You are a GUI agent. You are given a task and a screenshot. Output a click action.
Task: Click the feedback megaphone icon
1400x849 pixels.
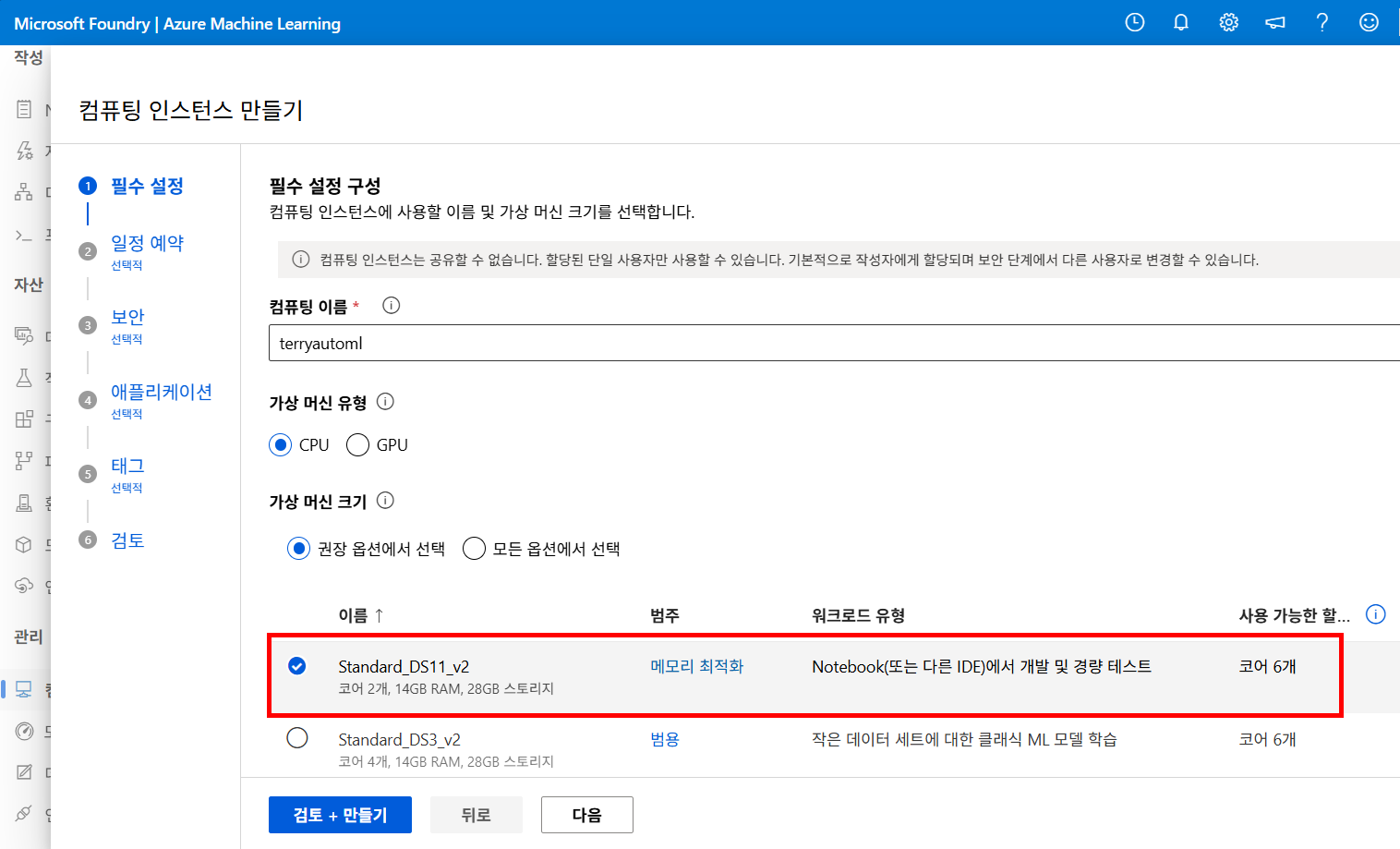[x=1275, y=22]
